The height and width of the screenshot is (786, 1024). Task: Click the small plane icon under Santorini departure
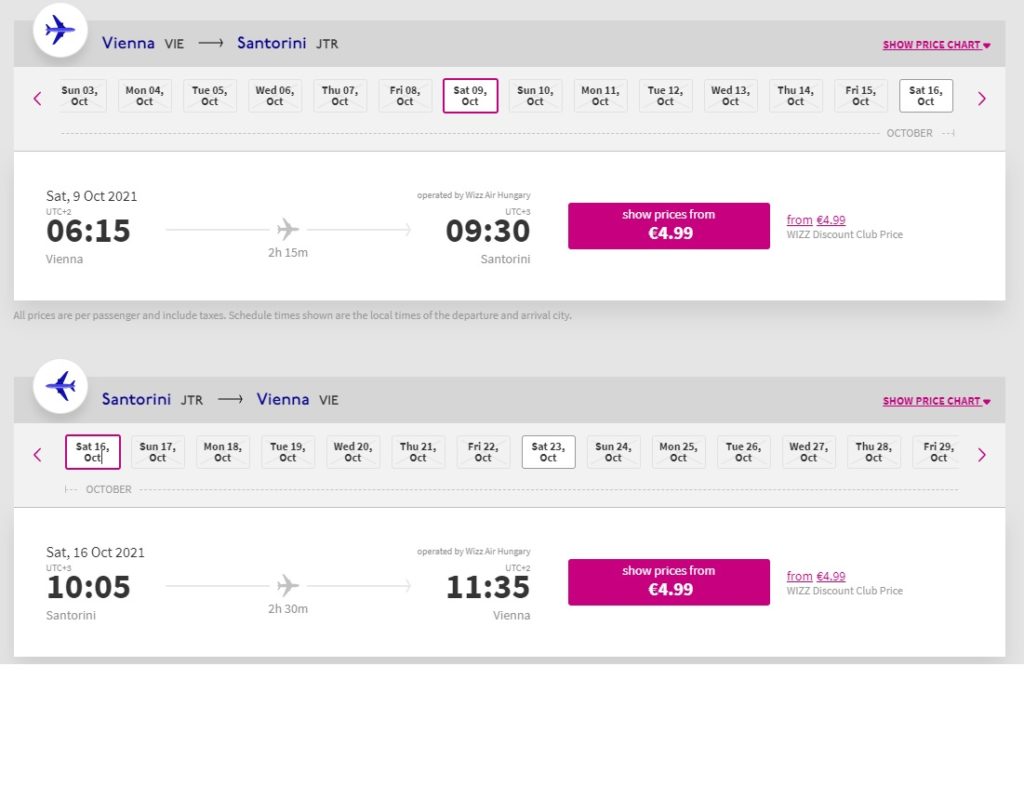pyautogui.click(x=288, y=586)
